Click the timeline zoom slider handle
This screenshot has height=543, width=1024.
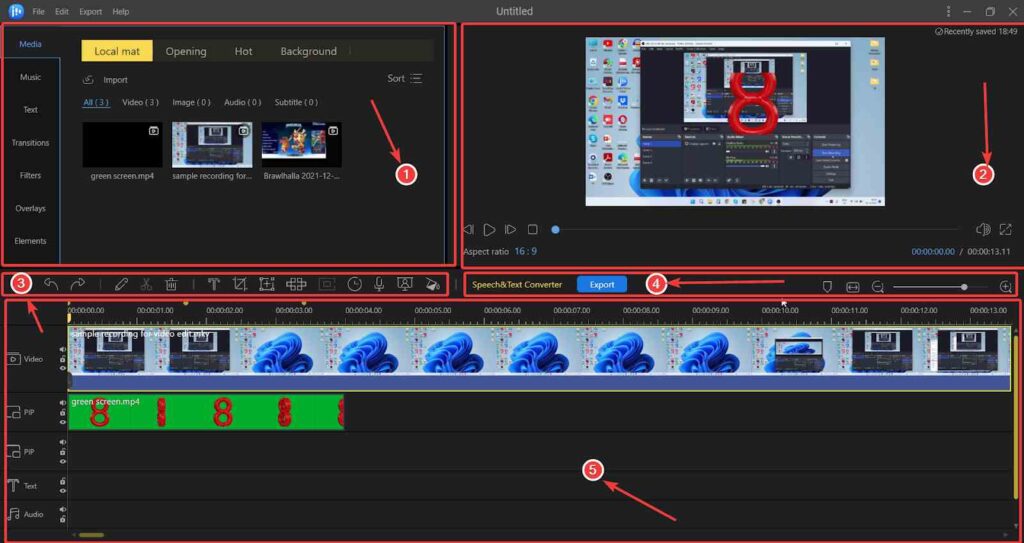pyautogui.click(x=964, y=287)
